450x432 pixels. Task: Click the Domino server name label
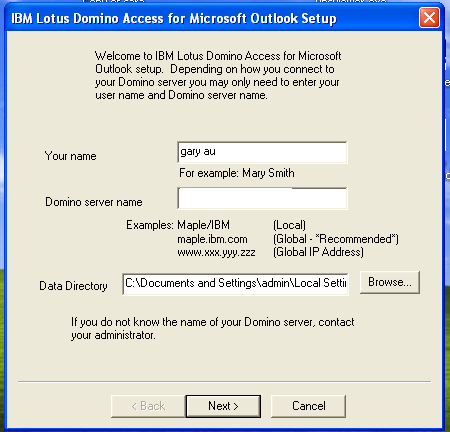94,202
